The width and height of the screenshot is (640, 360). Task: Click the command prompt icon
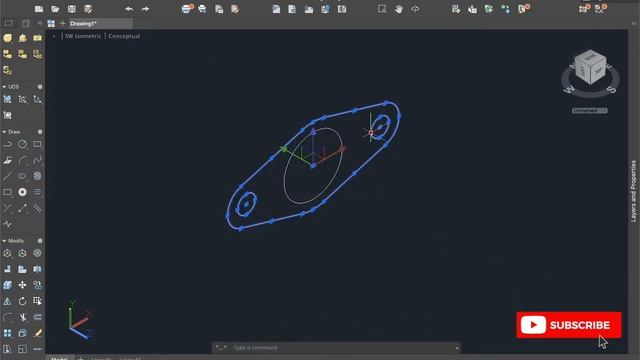[221, 348]
